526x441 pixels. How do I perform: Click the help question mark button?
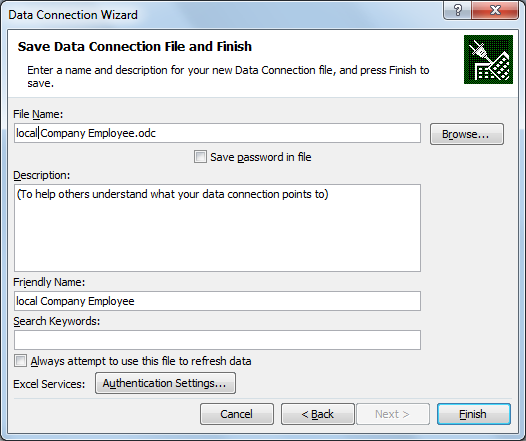tap(457, 10)
